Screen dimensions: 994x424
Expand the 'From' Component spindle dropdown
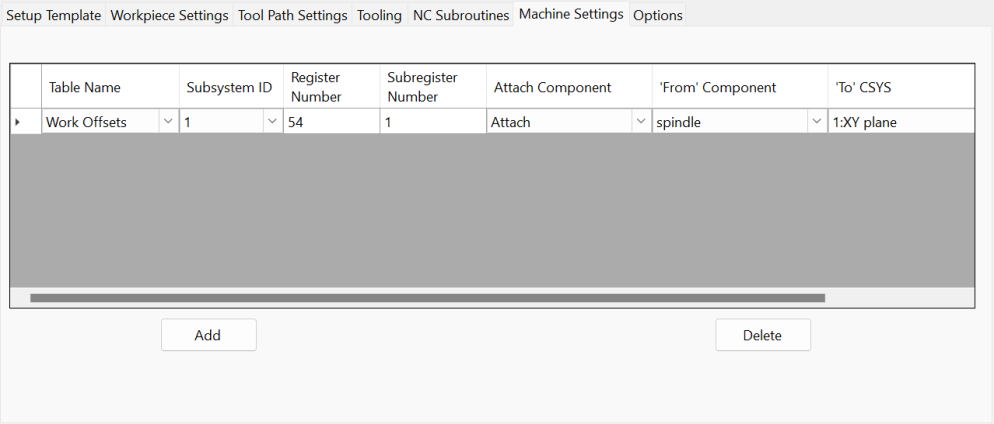817,122
